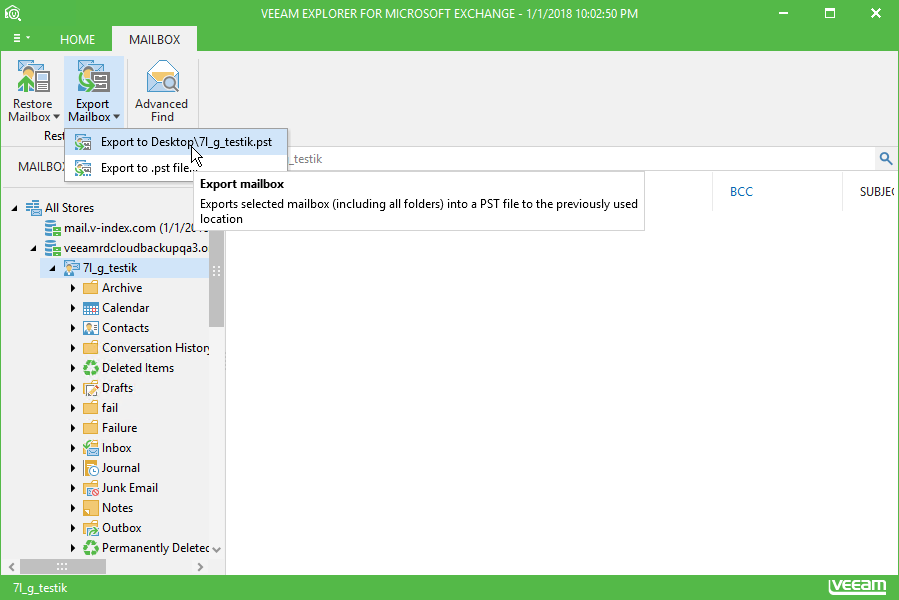The height and width of the screenshot is (600, 899).
Task: Select the fail folder label
Action: (110, 408)
